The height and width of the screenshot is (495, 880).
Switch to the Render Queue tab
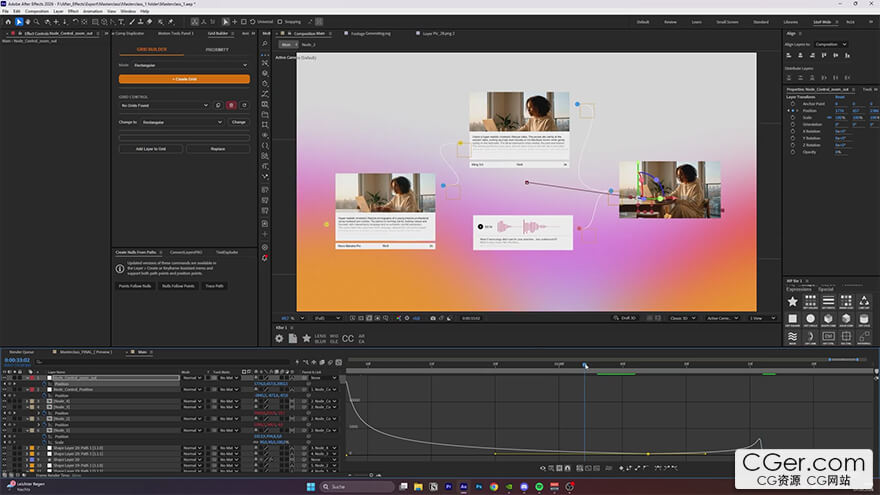click(21, 352)
